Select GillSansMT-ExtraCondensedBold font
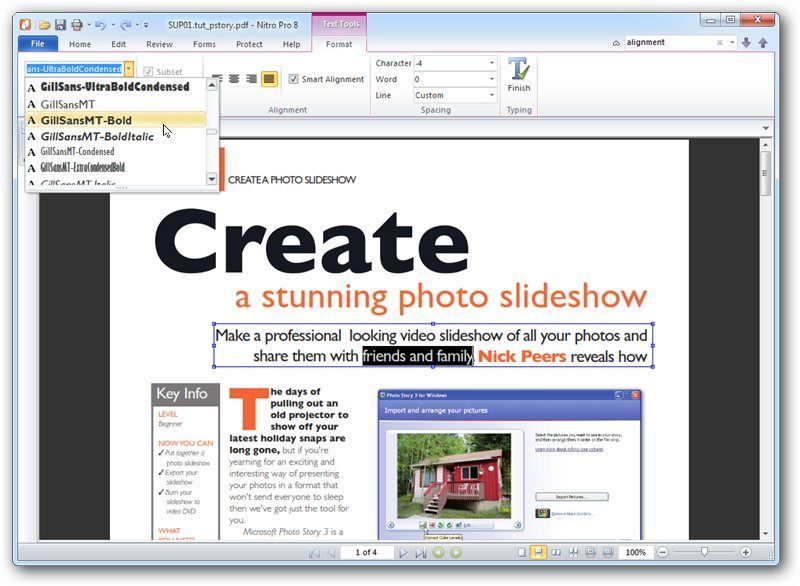Image resolution: width=800 pixels, height=586 pixels. point(115,167)
